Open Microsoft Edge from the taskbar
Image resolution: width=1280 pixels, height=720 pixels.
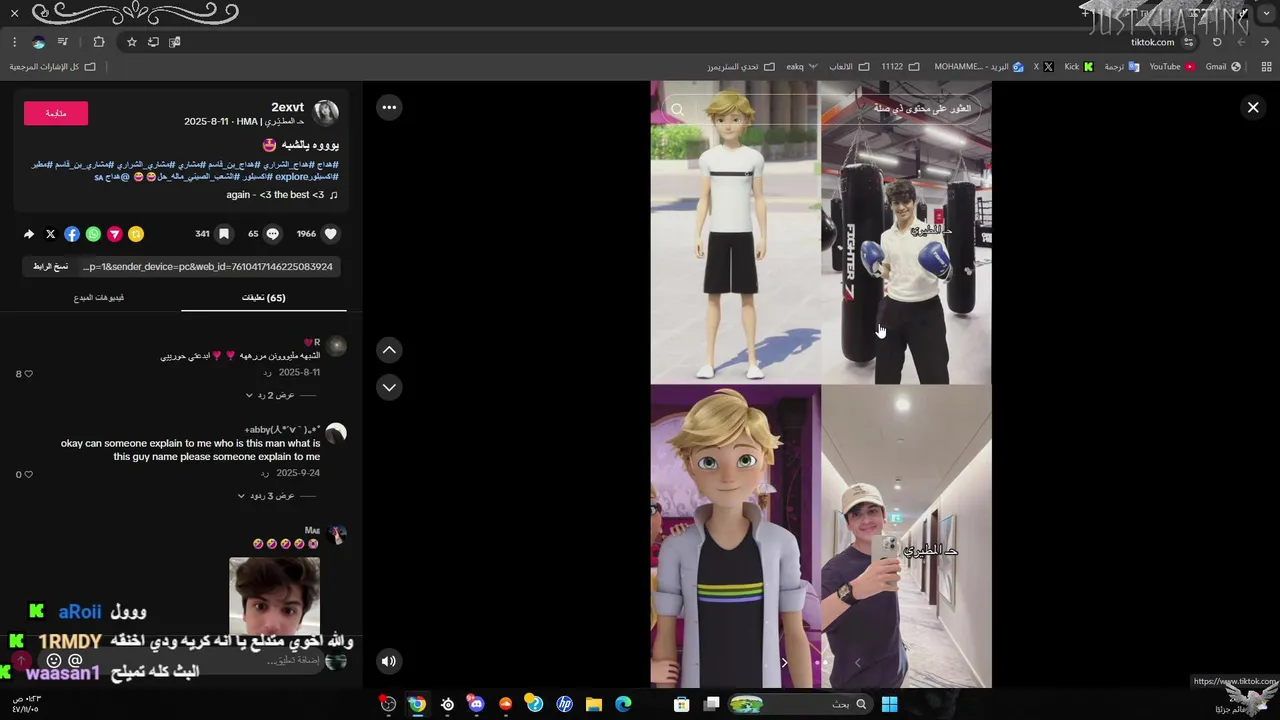point(623,704)
